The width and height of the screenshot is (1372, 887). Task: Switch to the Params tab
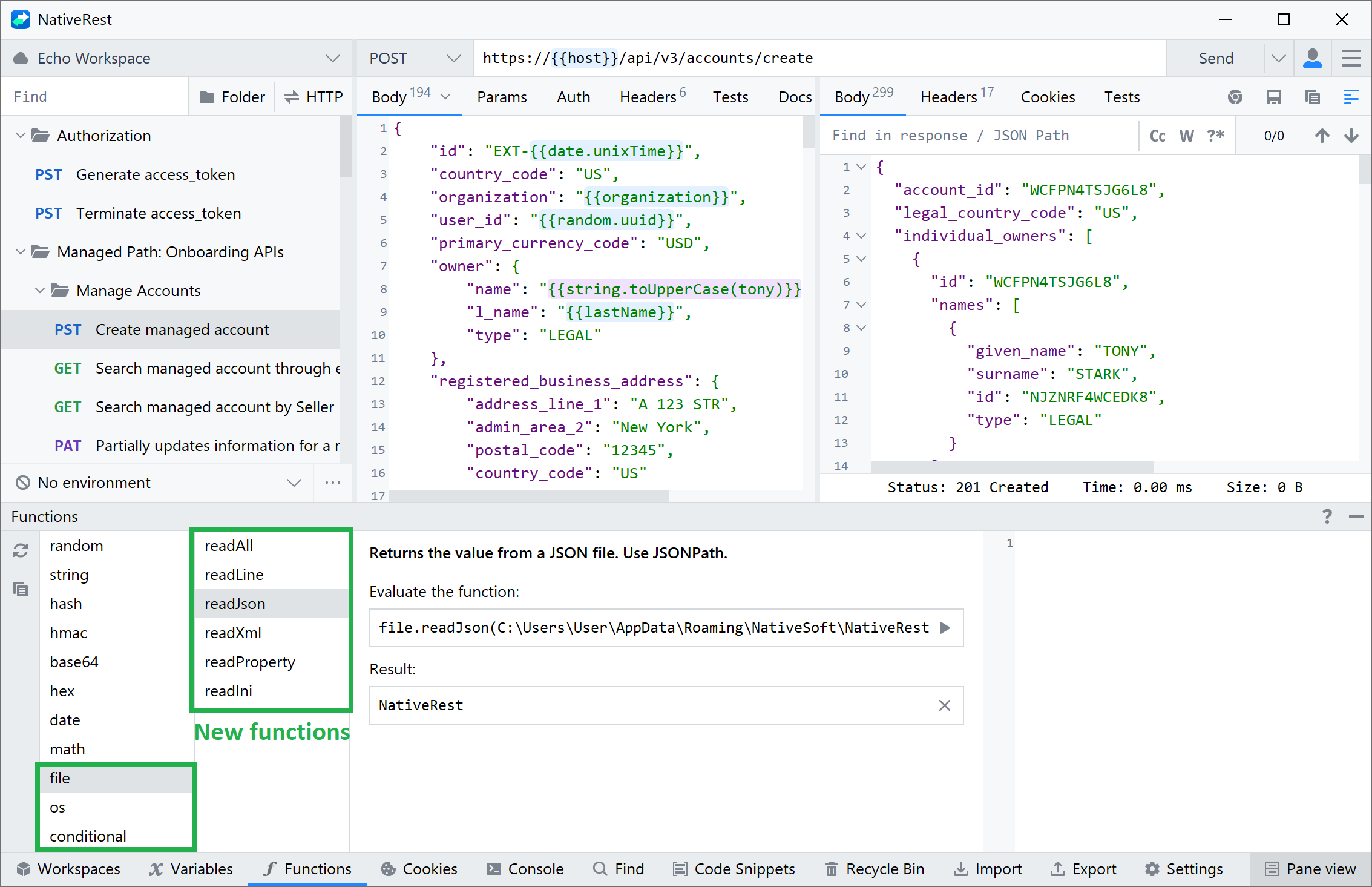501,97
